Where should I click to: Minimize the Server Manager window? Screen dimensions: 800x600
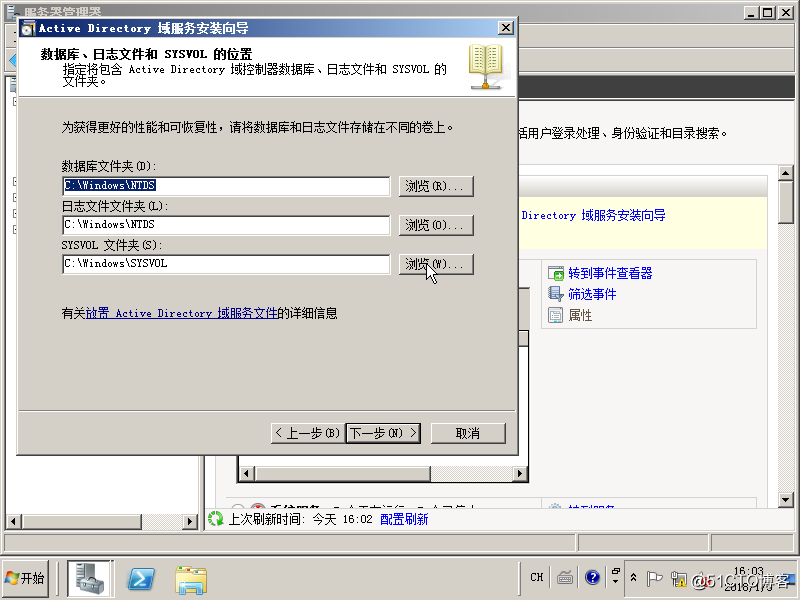[751, 12]
